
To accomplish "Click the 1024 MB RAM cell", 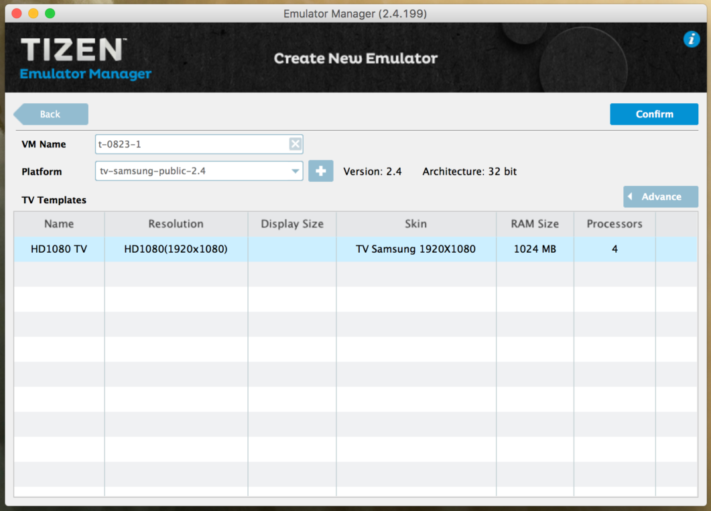I will pyautogui.click(x=535, y=249).
